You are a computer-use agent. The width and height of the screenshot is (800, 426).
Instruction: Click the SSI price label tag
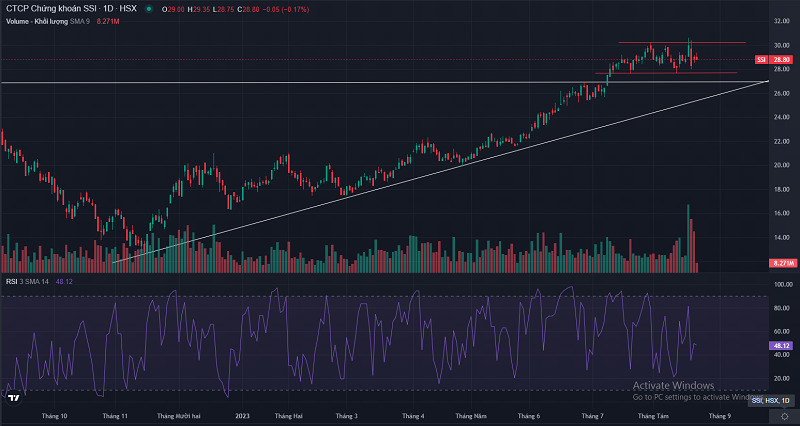(x=761, y=59)
